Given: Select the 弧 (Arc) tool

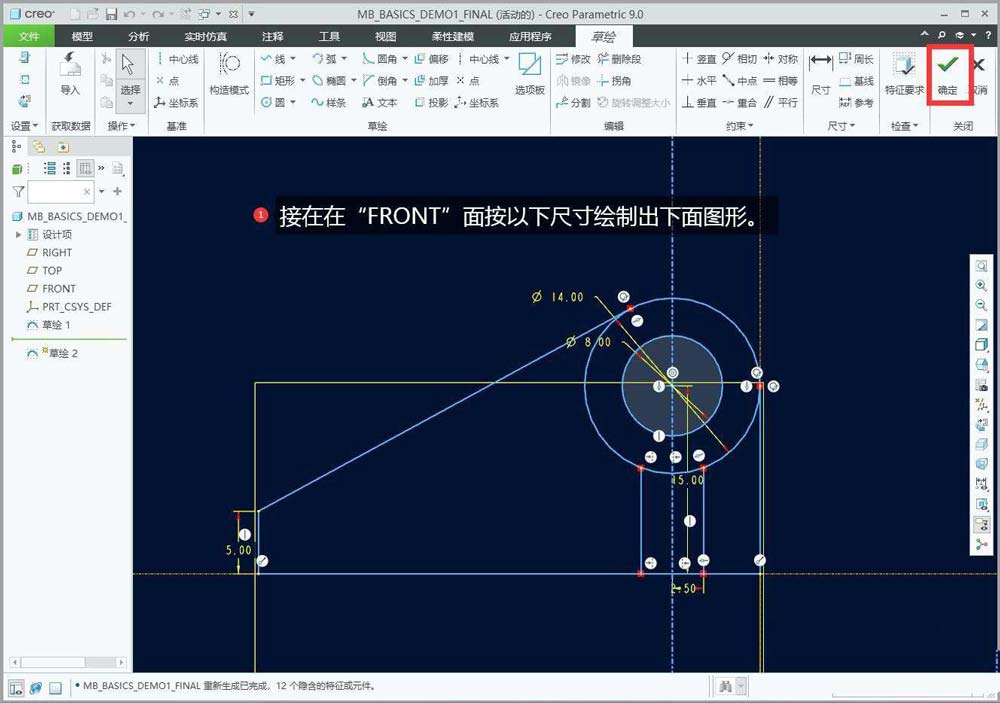Looking at the screenshot, I should tap(324, 59).
